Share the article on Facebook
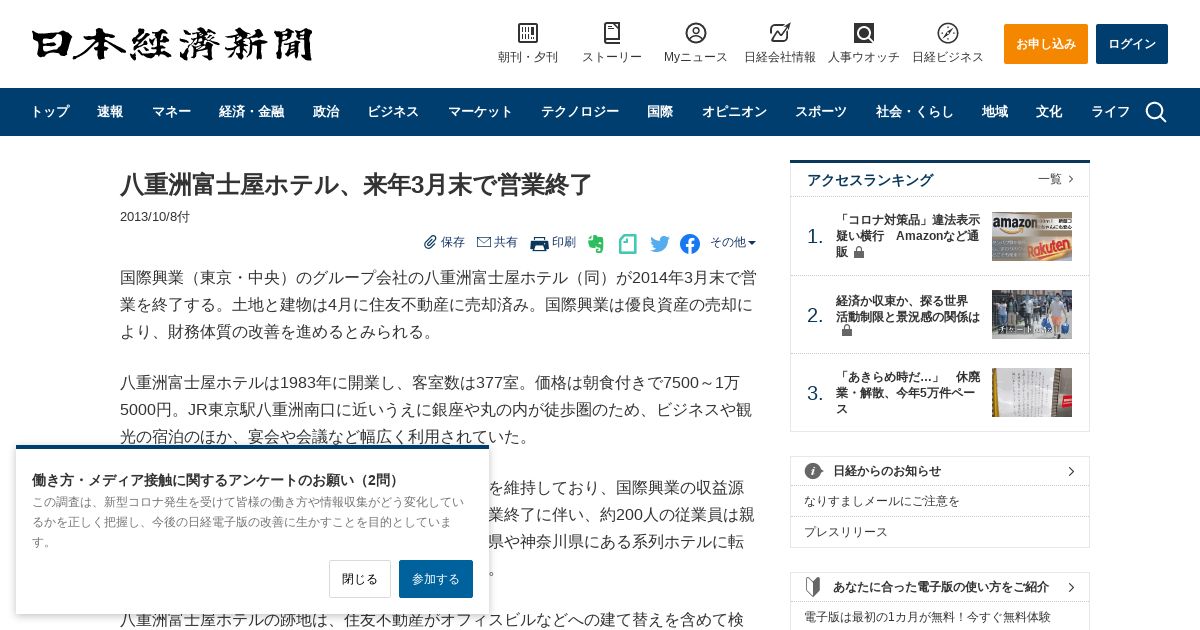1200x630 pixels. click(x=690, y=243)
